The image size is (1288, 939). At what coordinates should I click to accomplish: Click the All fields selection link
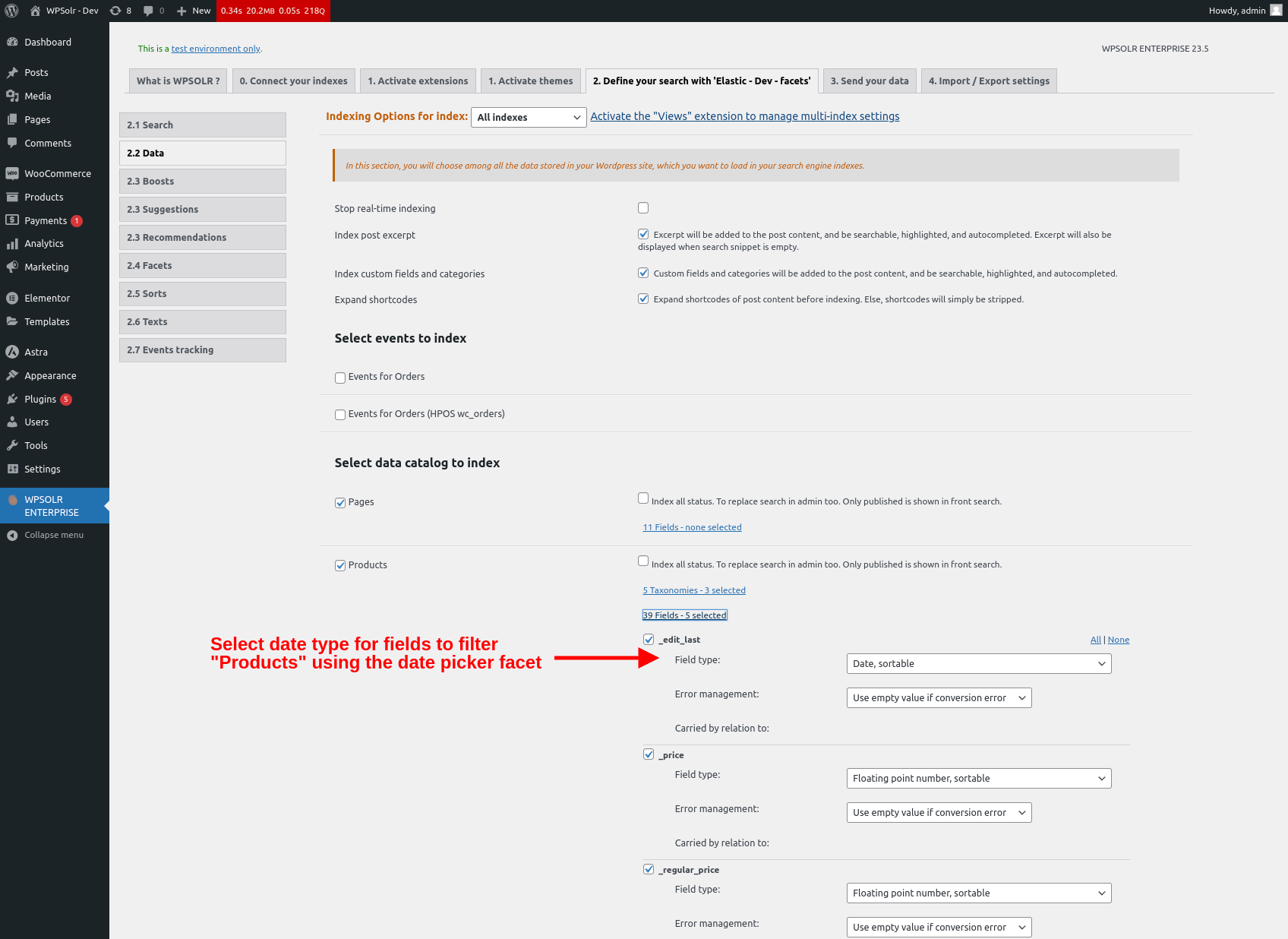1096,640
